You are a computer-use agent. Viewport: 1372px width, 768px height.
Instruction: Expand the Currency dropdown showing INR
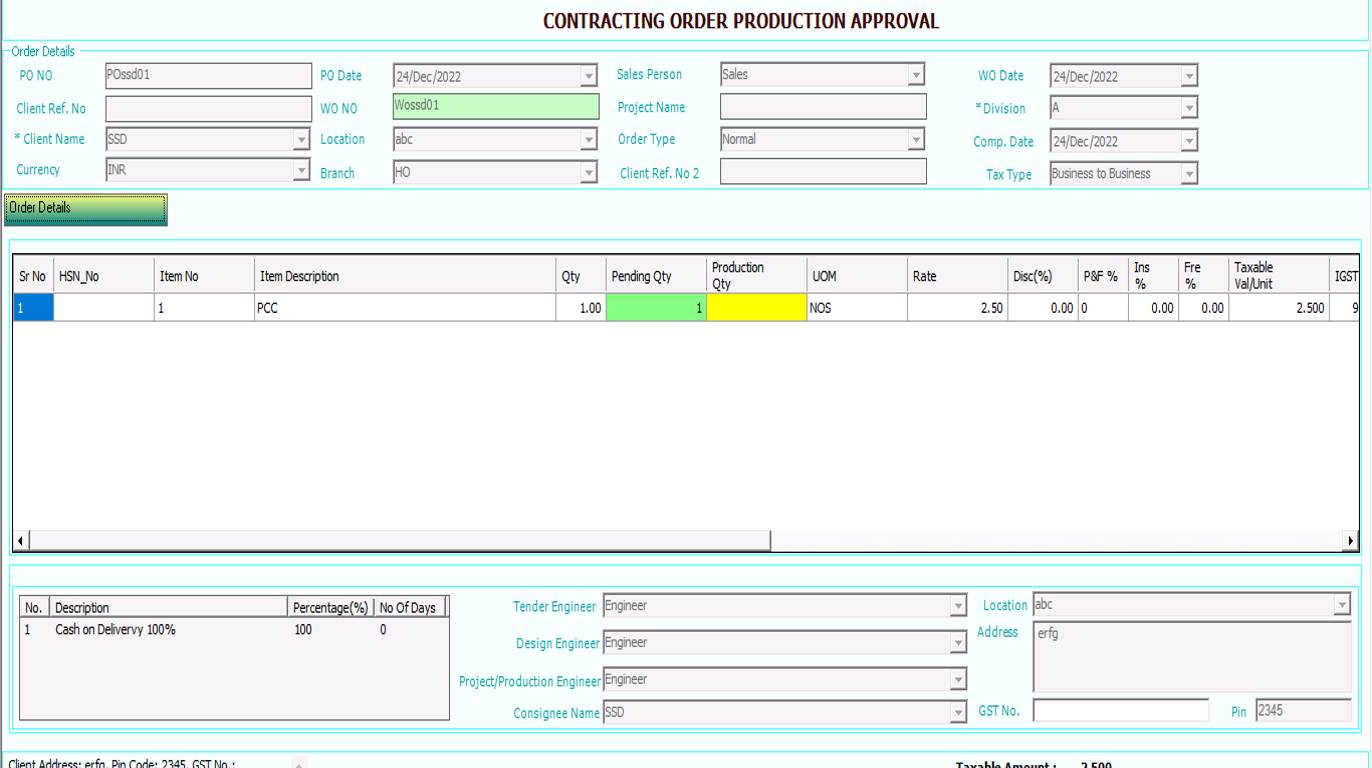[302, 171]
